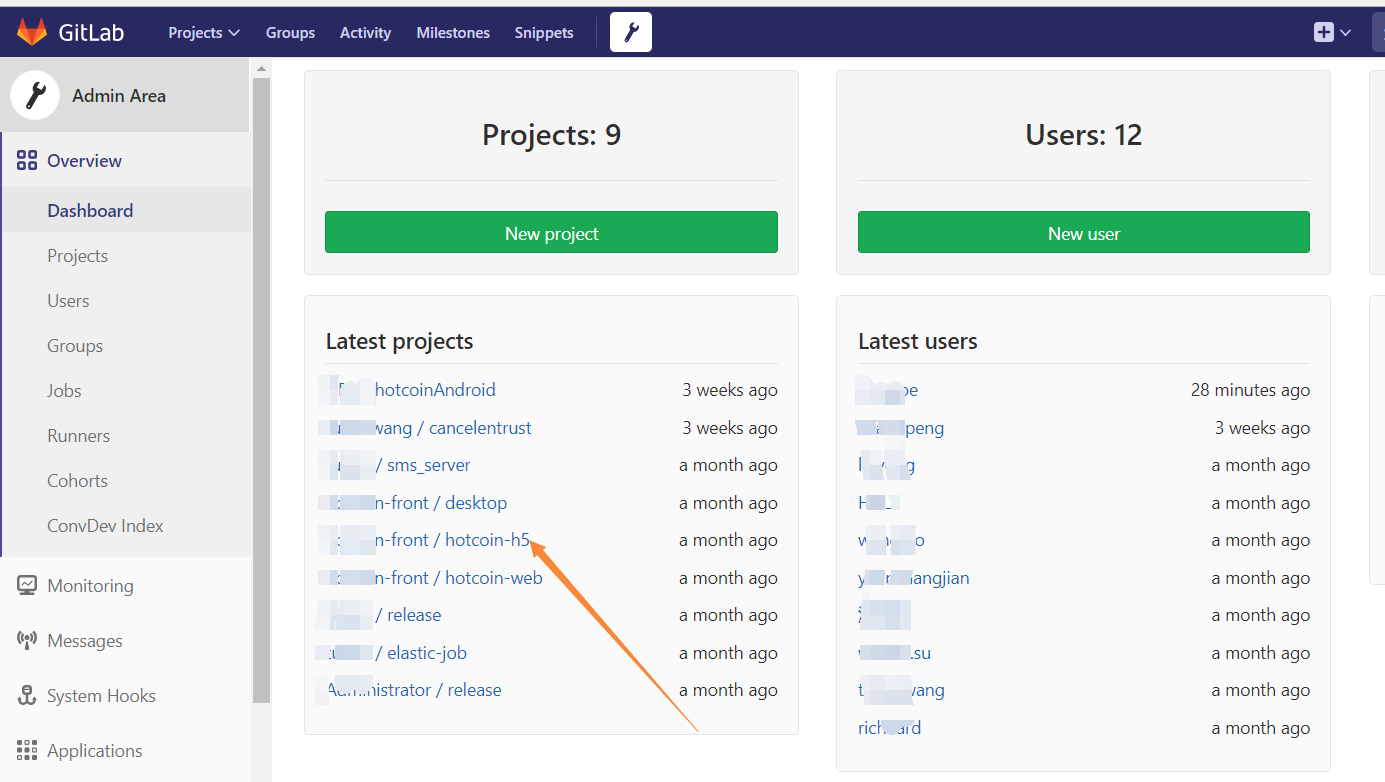Screen dimensions: 1385x782
Task: Click hotcoinAndroid's '3 weeks ago' timestamp
Action: (x=730, y=390)
